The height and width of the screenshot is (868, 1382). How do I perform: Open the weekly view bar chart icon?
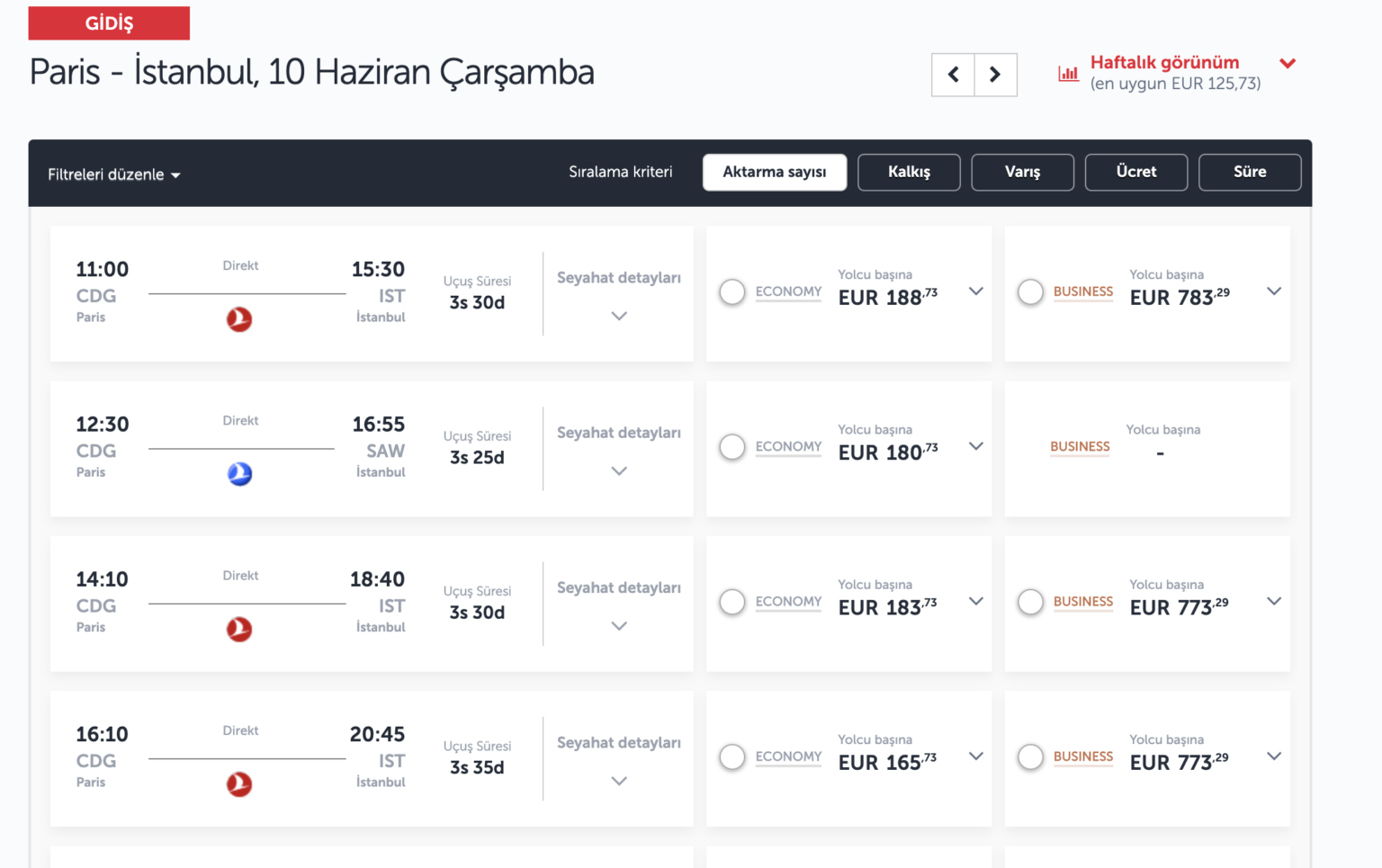[x=1068, y=73]
